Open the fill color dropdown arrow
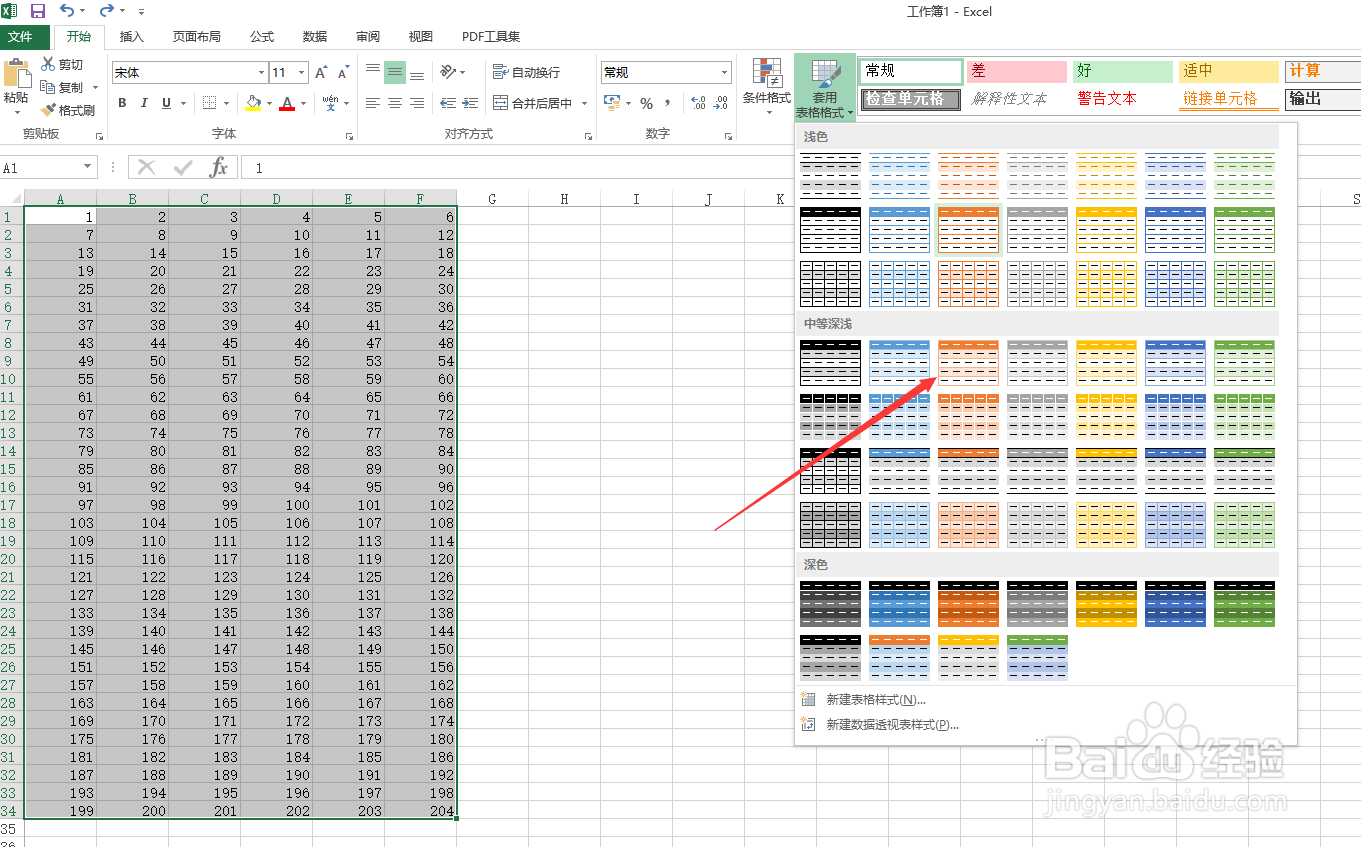 click(x=269, y=103)
